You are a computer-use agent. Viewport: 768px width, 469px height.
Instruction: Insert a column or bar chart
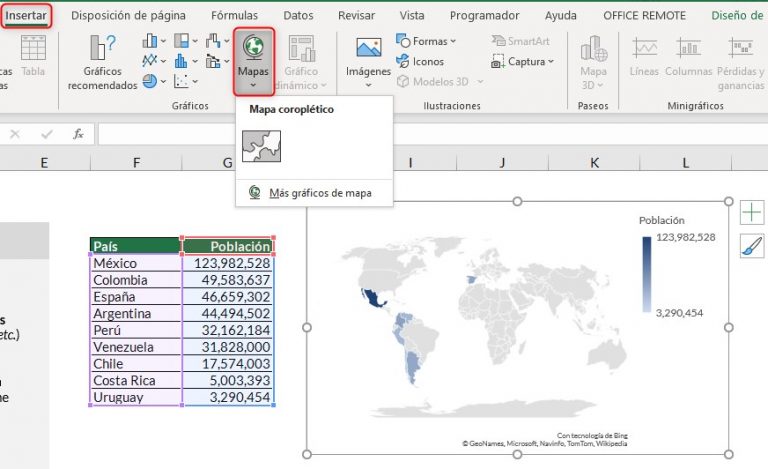coord(154,41)
